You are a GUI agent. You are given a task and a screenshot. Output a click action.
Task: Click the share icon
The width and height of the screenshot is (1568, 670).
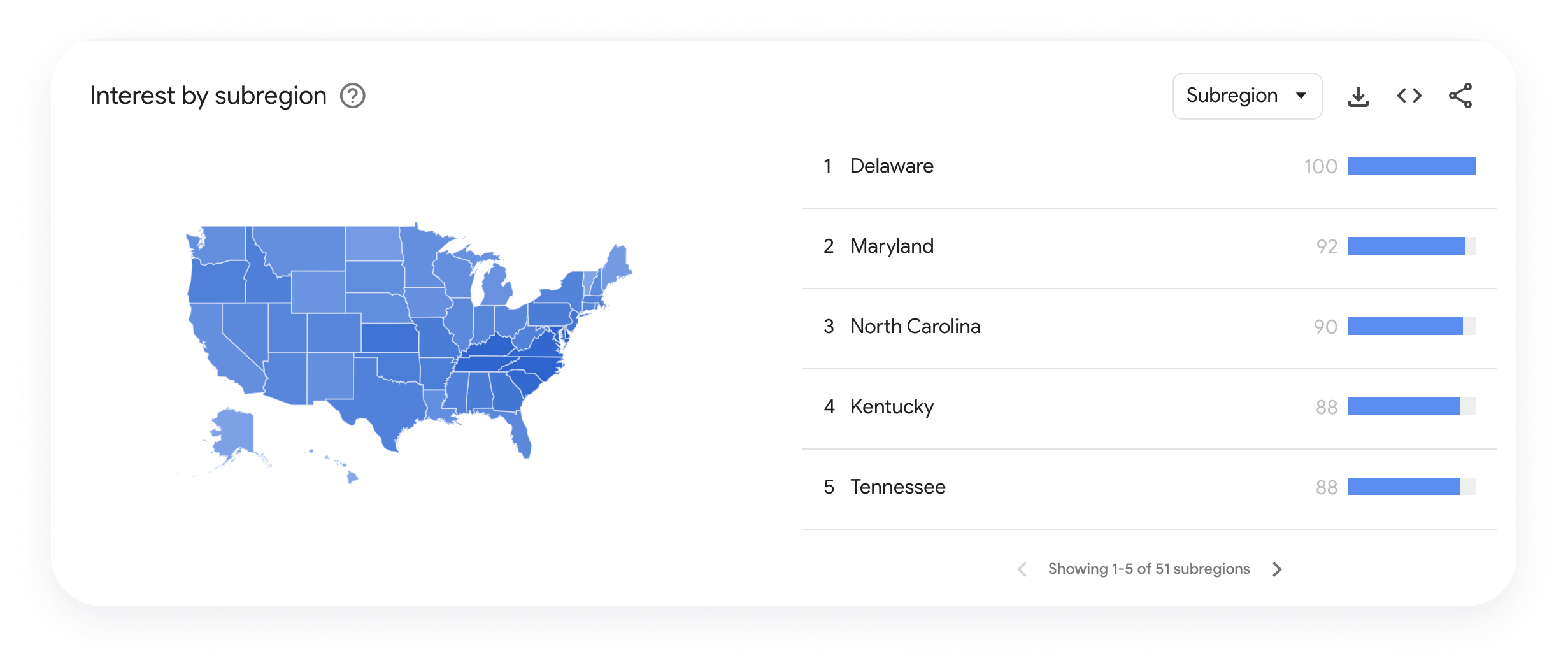1460,96
